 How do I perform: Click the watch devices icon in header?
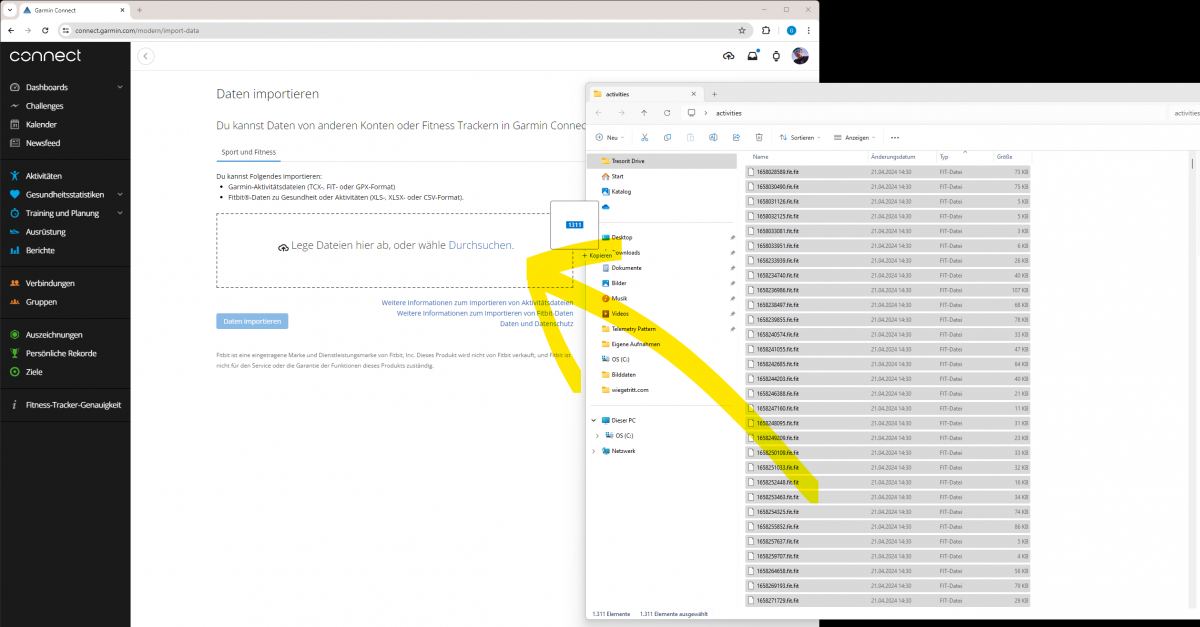(776, 56)
